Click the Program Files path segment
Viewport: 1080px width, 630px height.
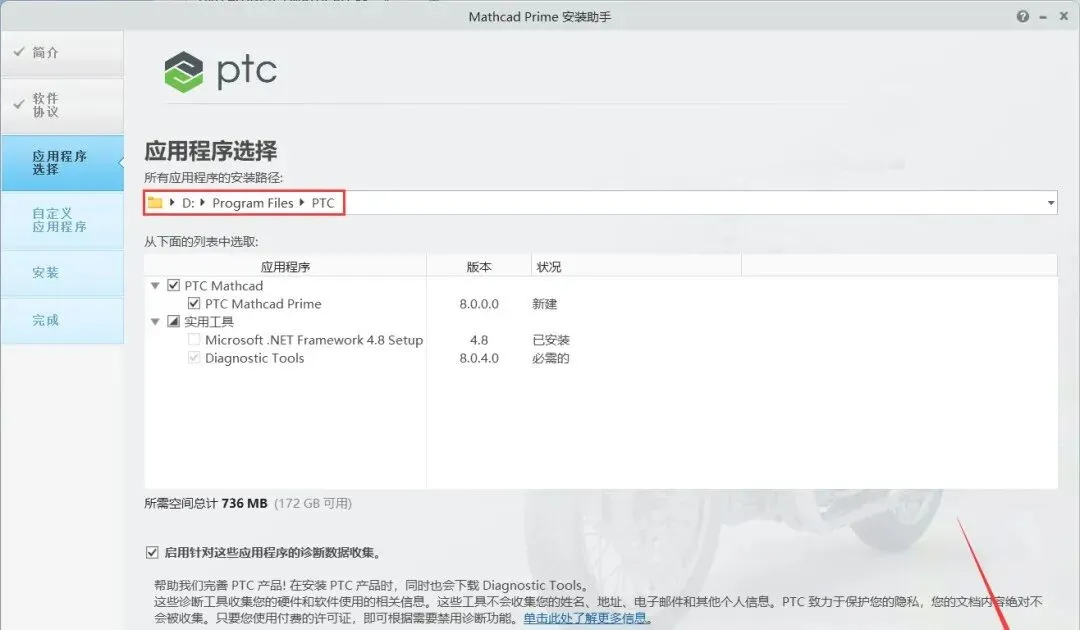click(x=253, y=203)
